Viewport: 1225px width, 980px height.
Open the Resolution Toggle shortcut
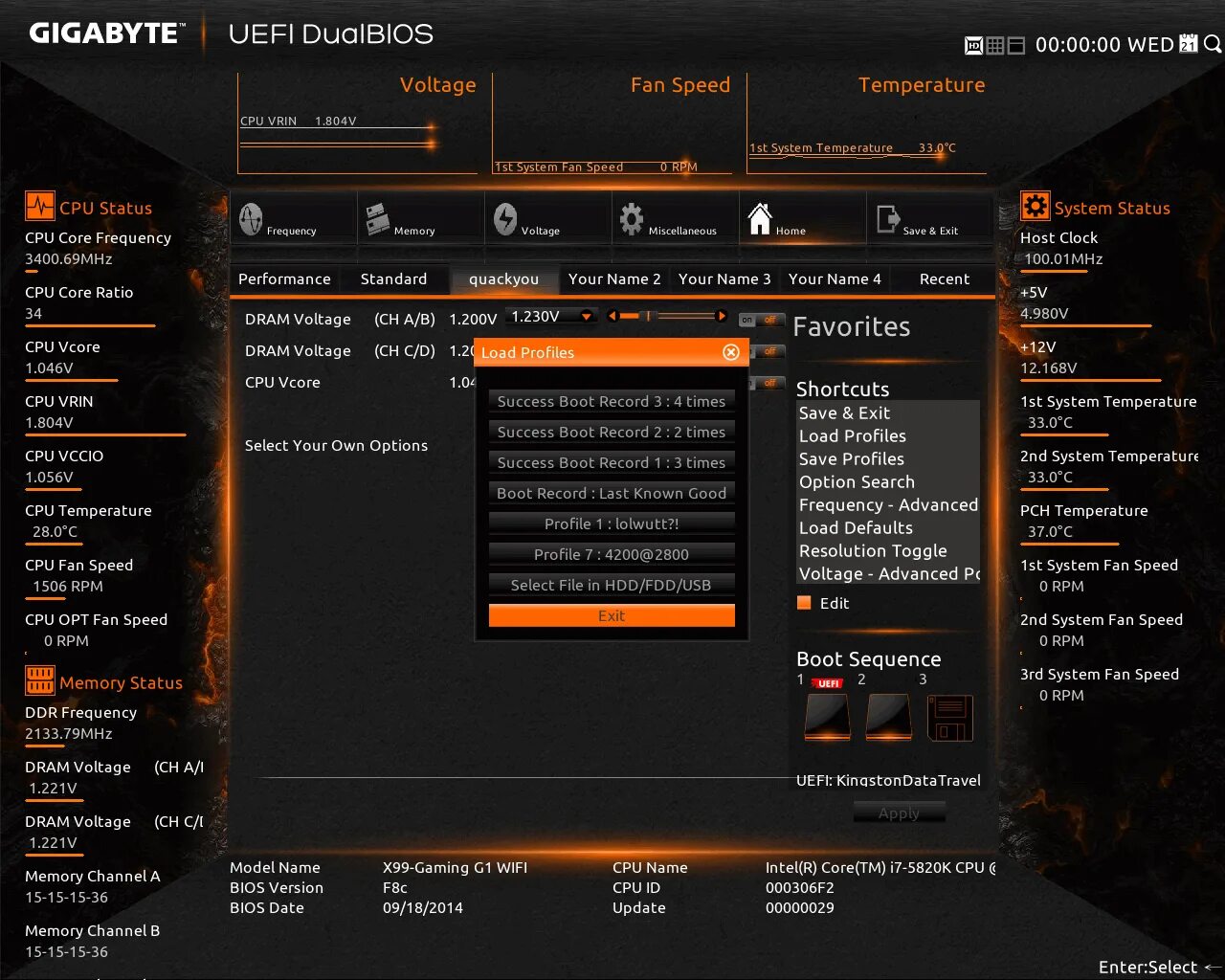point(888,550)
